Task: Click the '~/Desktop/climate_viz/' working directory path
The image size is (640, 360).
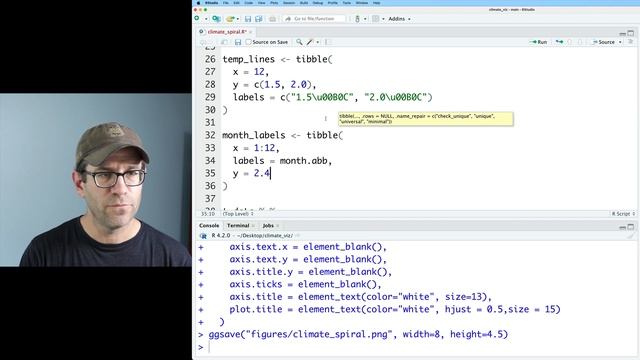Action: click(264, 236)
